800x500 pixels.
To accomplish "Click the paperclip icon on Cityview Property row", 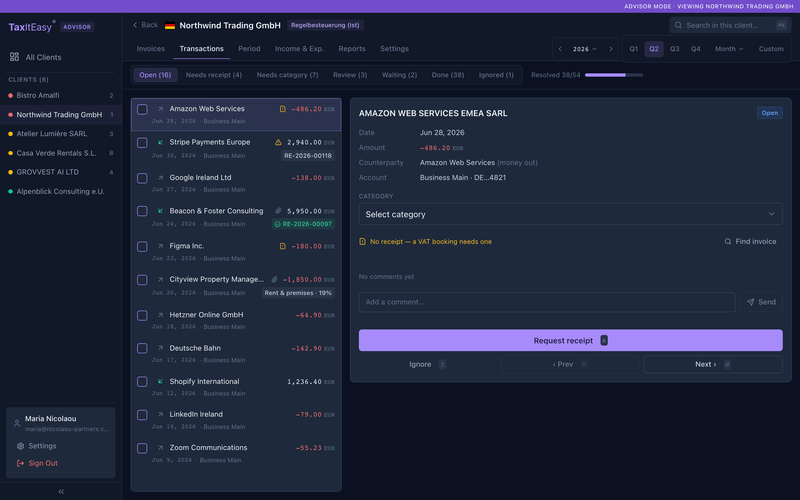I will click(x=274, y=280).
